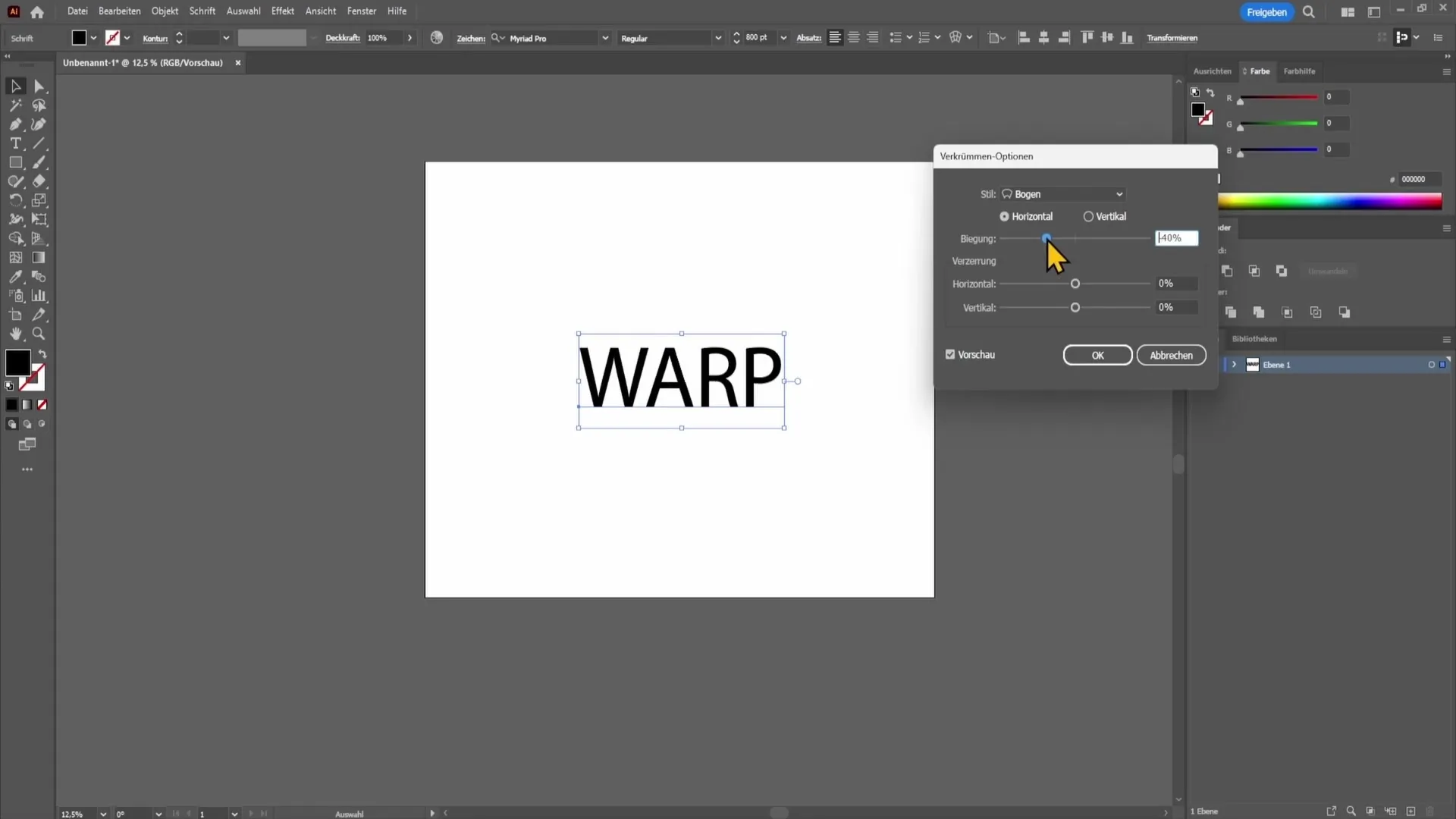Toggle Vertikal orientation radio button
This screenshot has height=819, width=1456.
pos(1090,216)
